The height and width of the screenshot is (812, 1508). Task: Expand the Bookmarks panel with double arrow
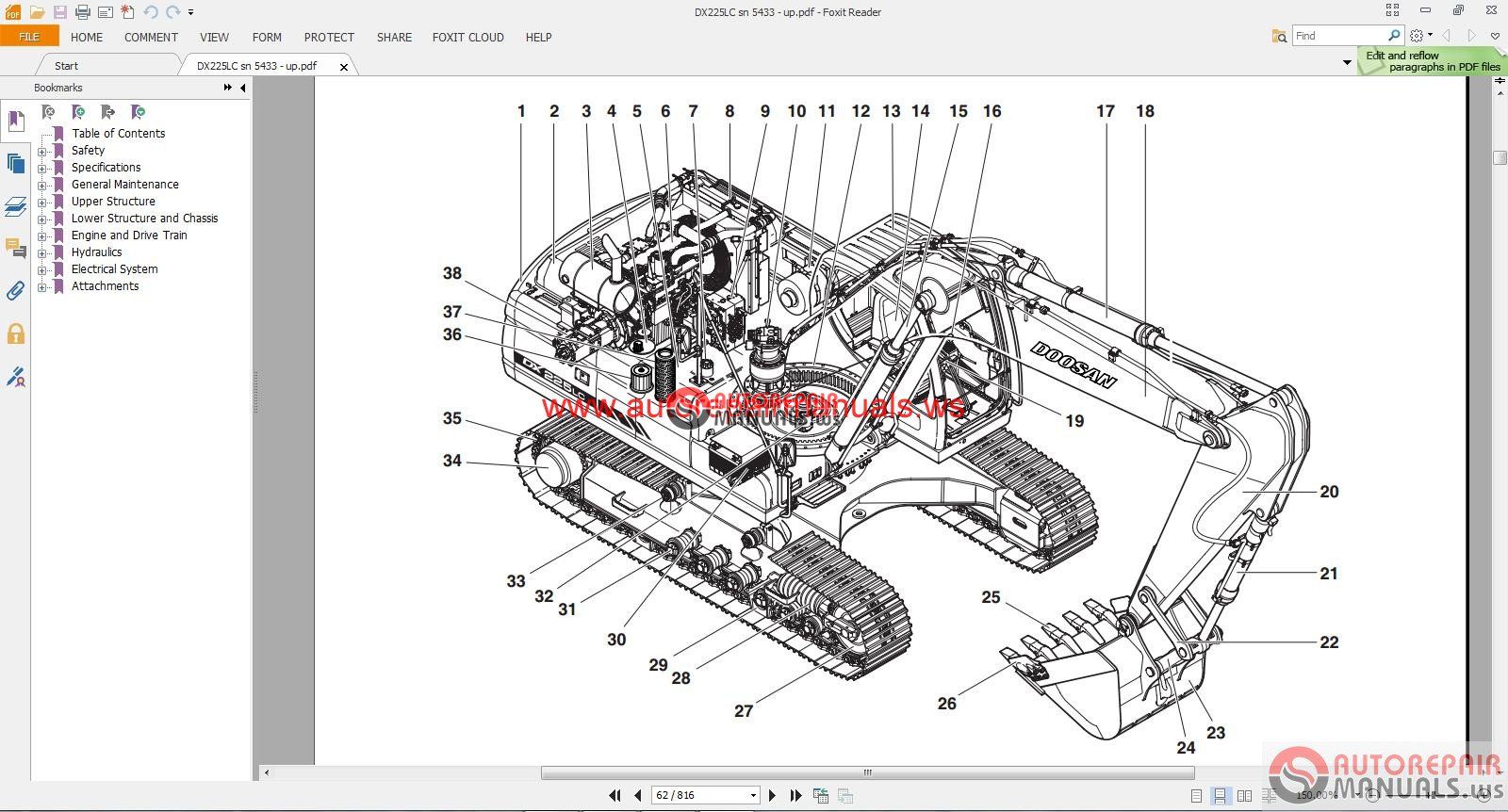pos(227,88)
